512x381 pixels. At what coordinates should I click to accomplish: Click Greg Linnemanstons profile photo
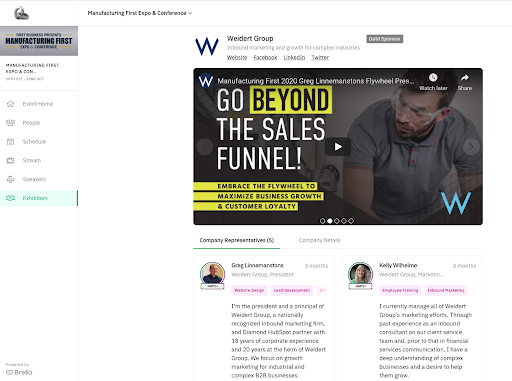coord(213,274)
